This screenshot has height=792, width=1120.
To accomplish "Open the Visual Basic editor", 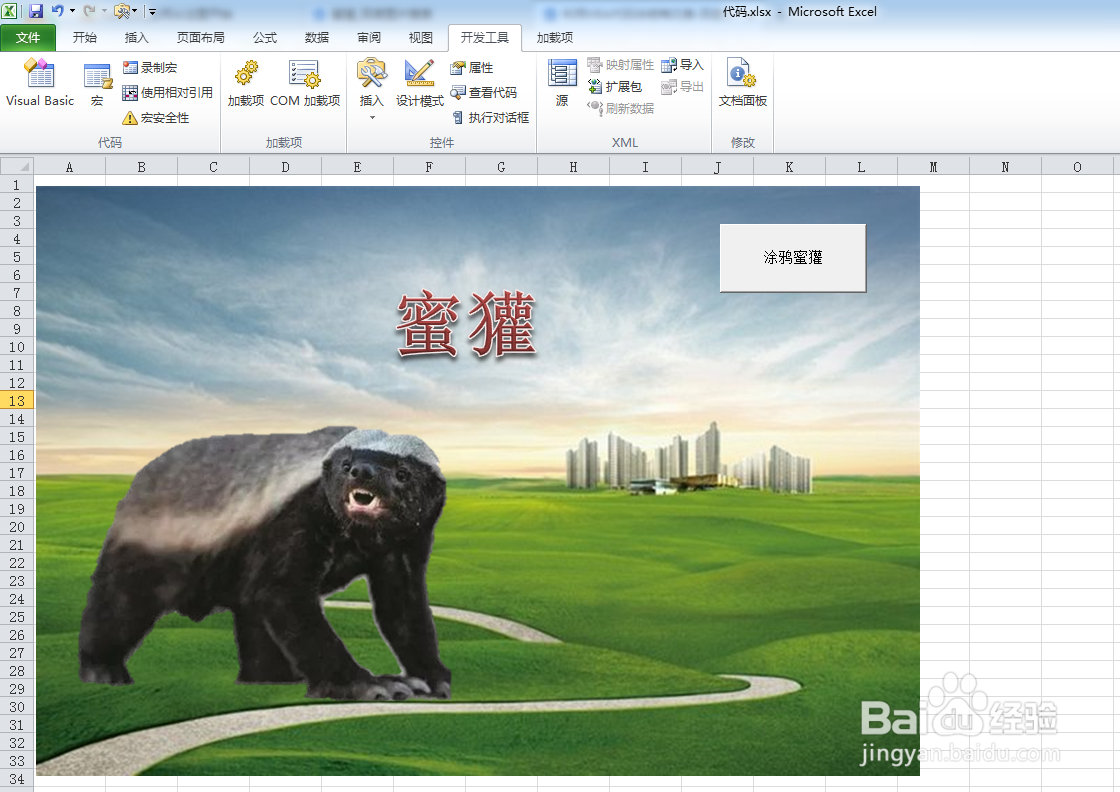I will click(40, 85).
